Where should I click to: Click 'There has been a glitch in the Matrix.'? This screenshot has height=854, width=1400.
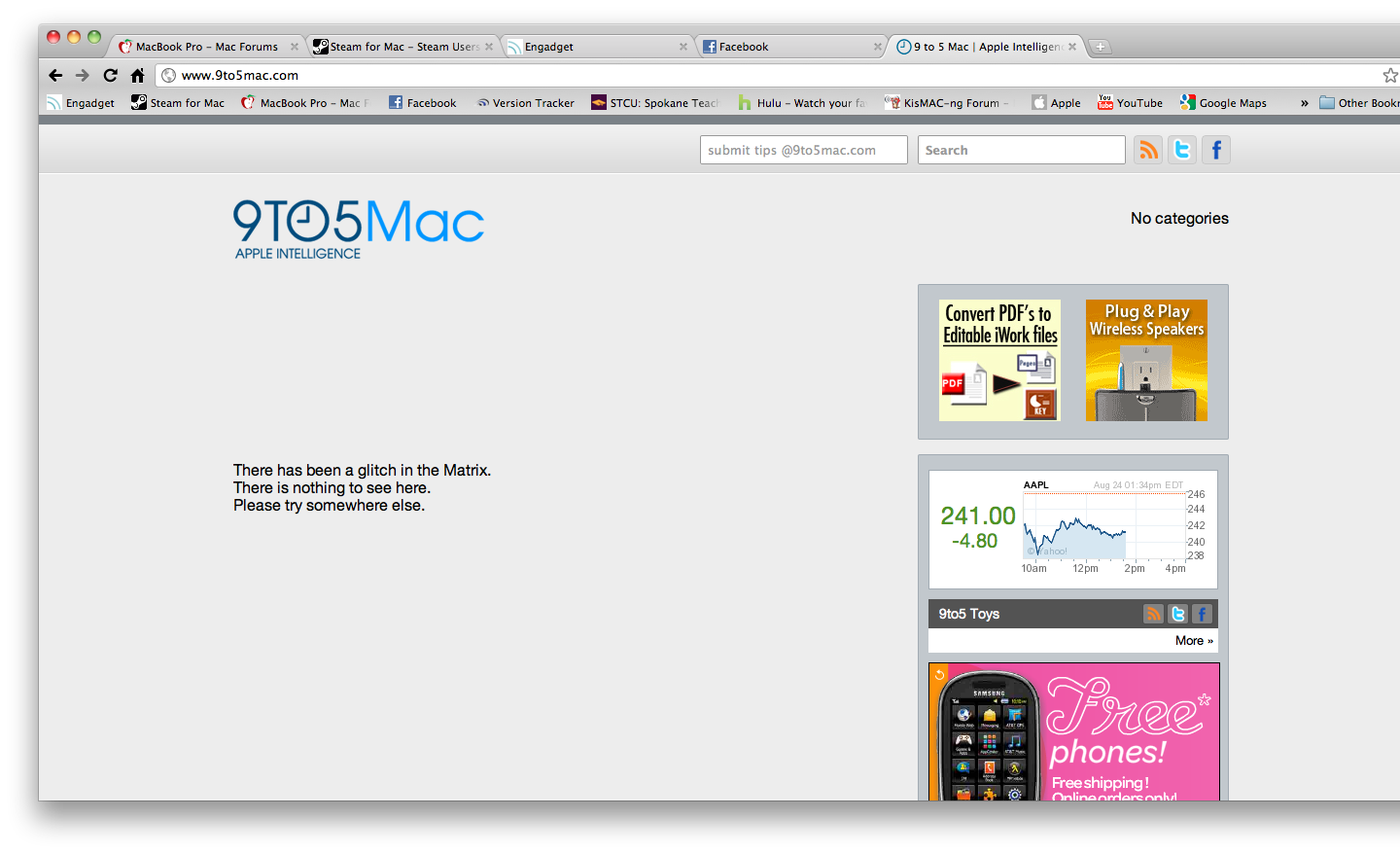pos(362,470)
